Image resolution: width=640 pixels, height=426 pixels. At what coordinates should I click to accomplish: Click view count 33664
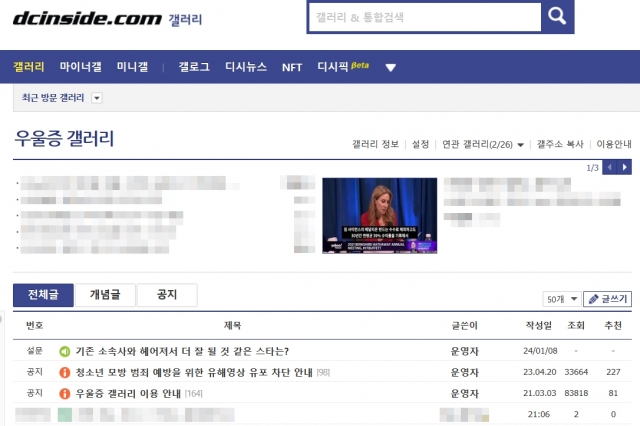[576, 372]
